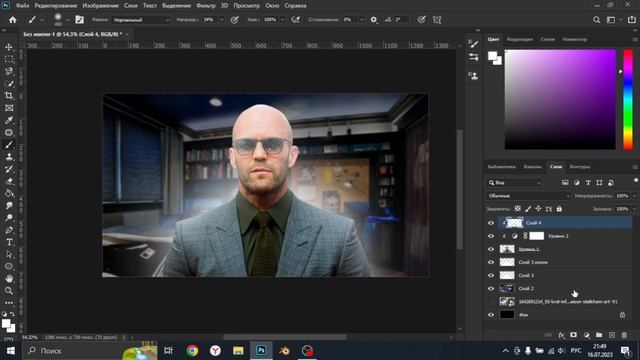Select the Frame tool
The width and height of the screenshot is (640, 360).
point(9,108)
